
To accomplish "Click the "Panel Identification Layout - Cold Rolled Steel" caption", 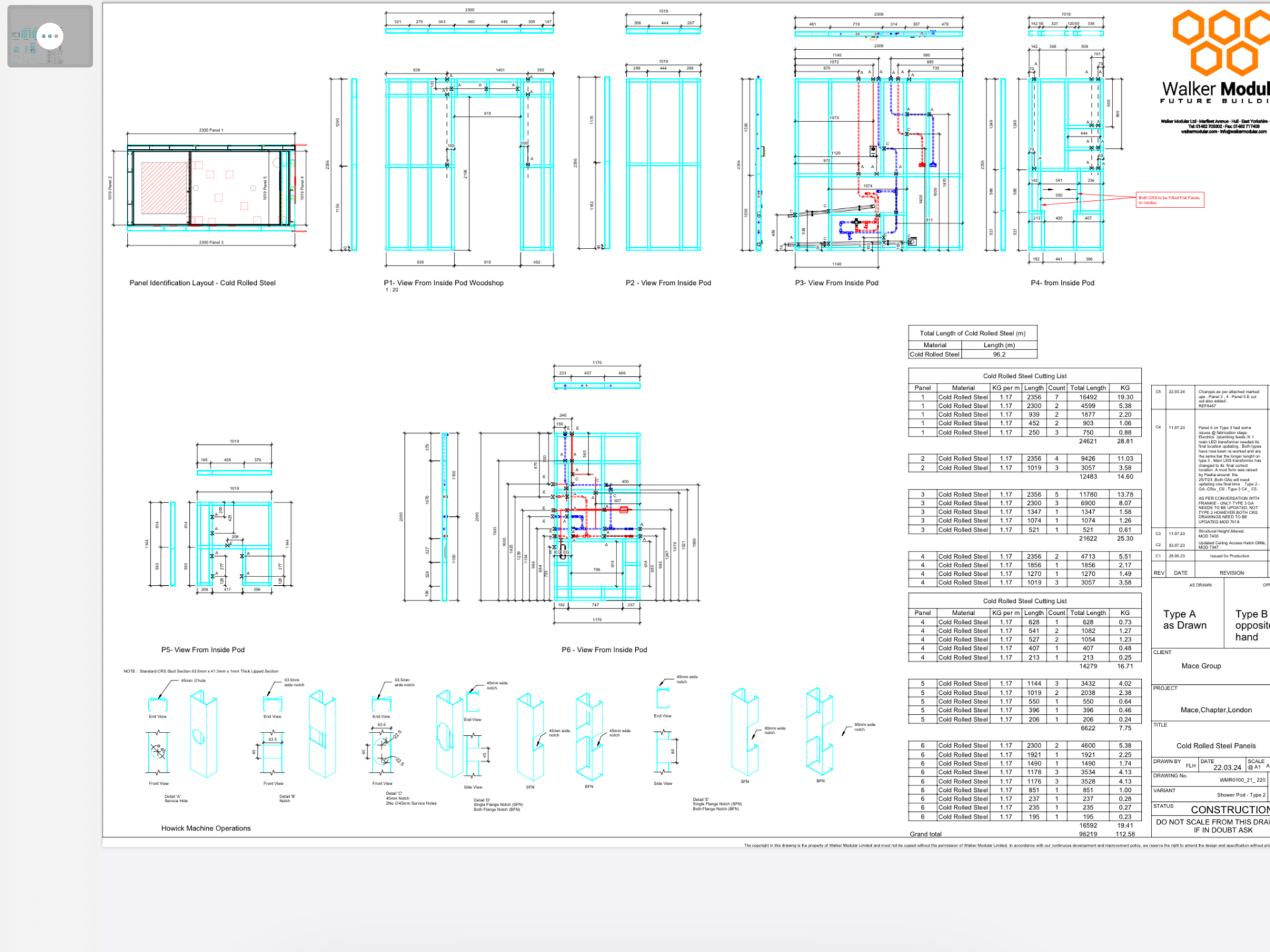I will point(202,283).
